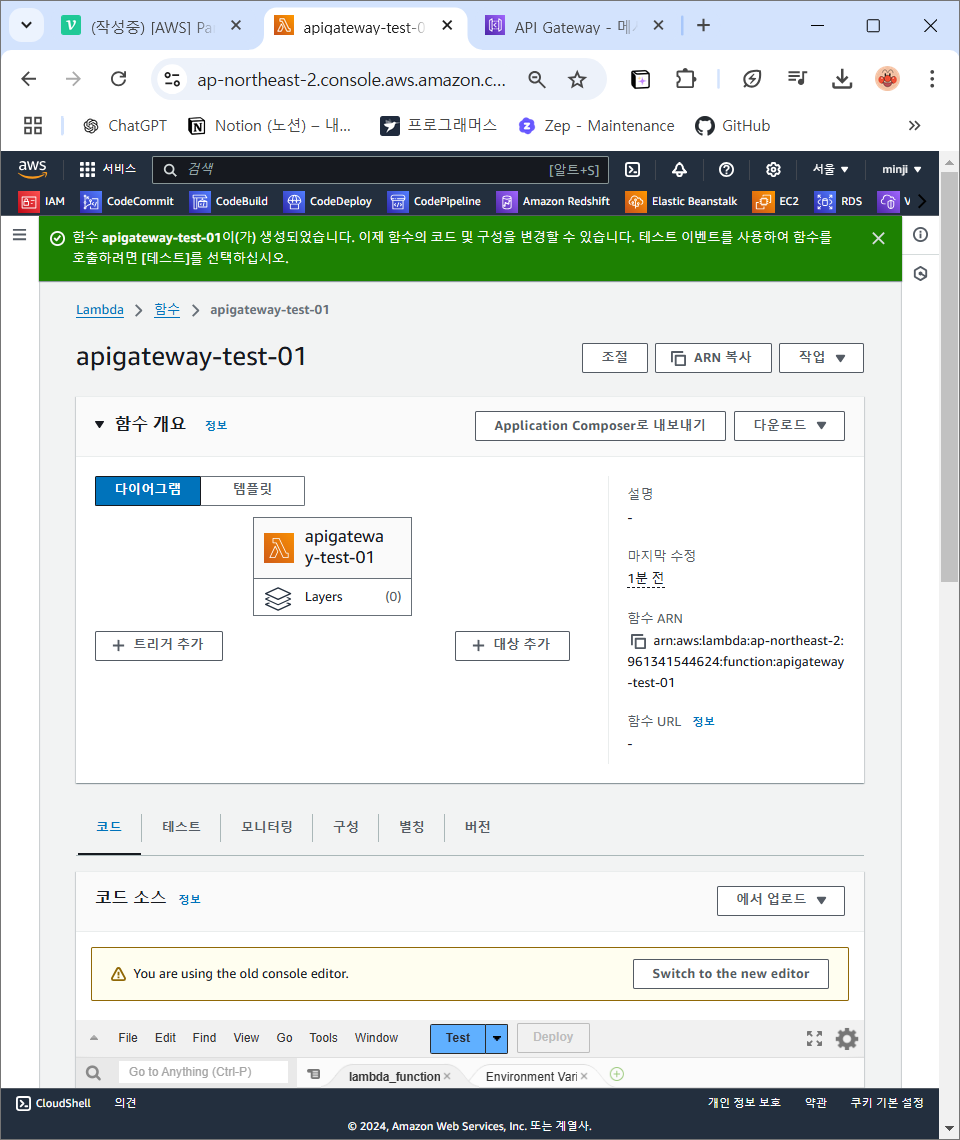Open AWS notifications bell
Viewport: 960px width, 1140px height.
(679, 169)
